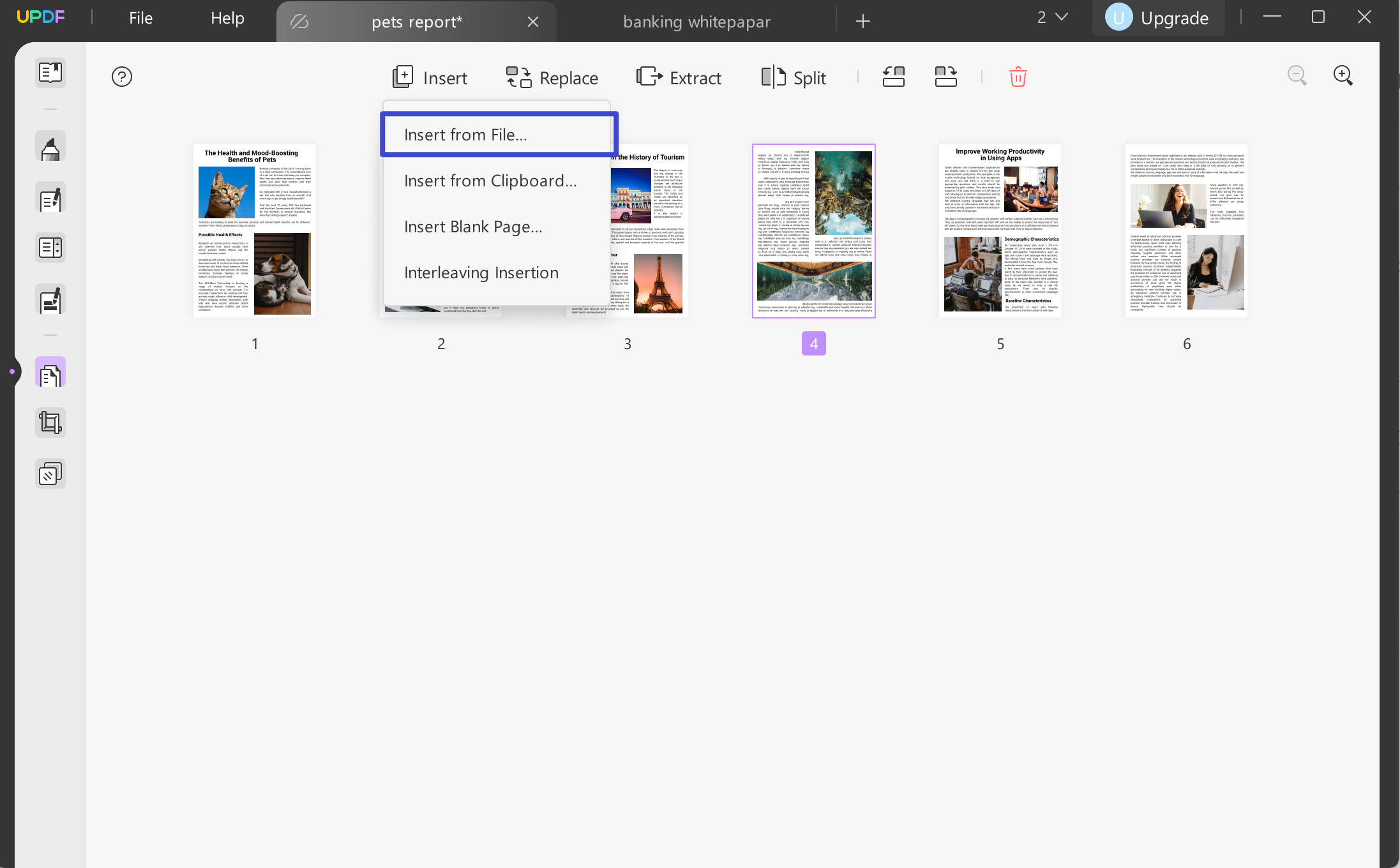Screen dimensions: 1400x868
Task: Switch to the banking whitepapar tab
Action: pos(696,22)
